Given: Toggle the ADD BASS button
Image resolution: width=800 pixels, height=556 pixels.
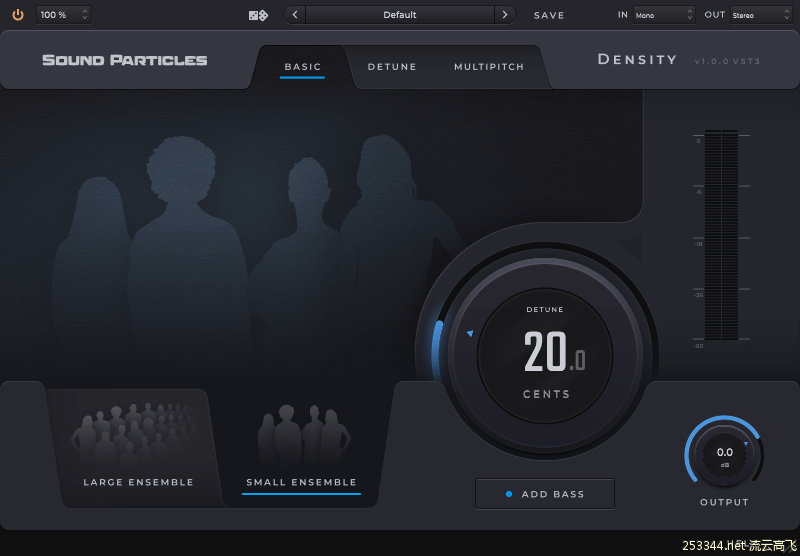Looking at the screenshot, I should click(545, 494).
